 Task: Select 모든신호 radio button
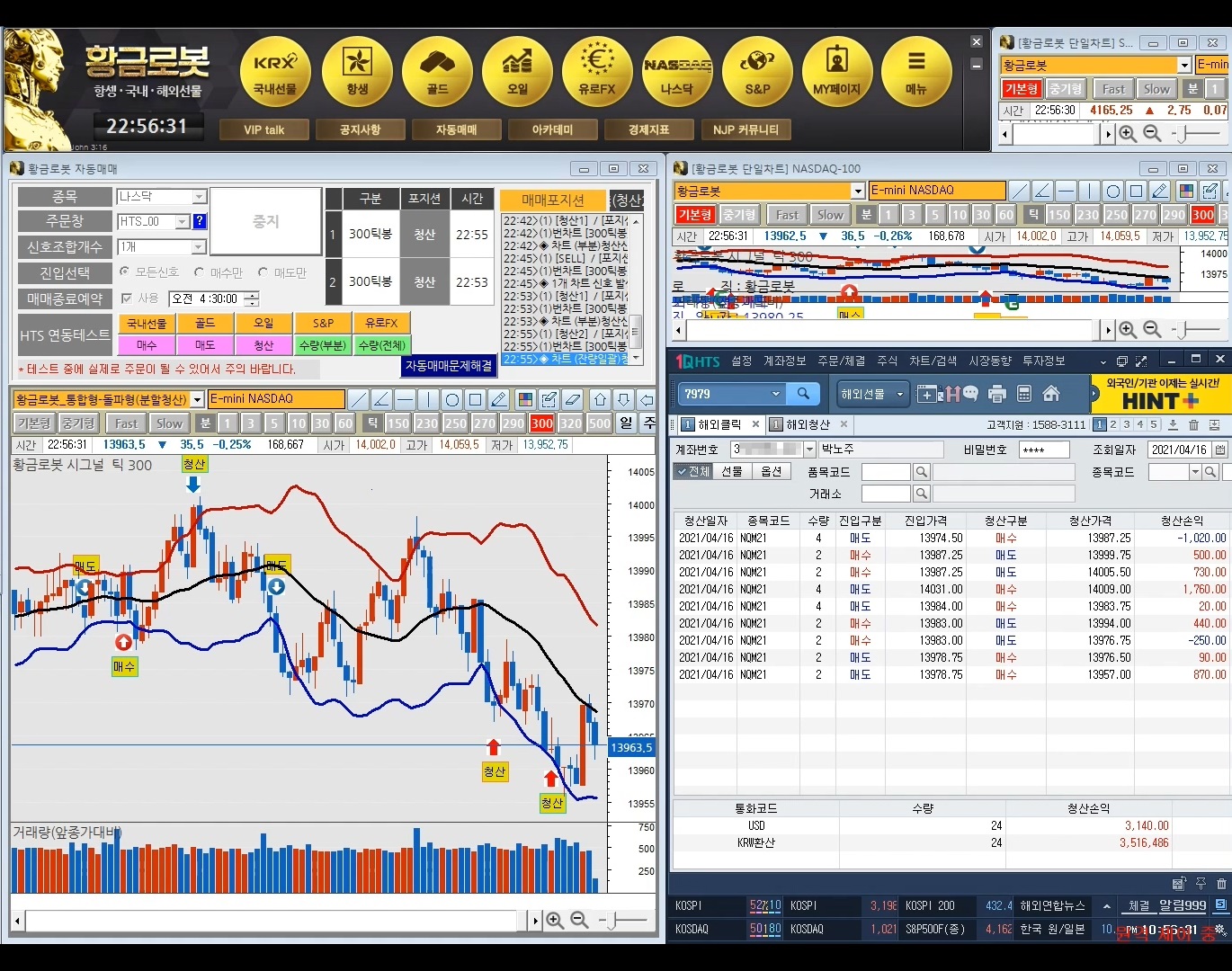point(125,272)
